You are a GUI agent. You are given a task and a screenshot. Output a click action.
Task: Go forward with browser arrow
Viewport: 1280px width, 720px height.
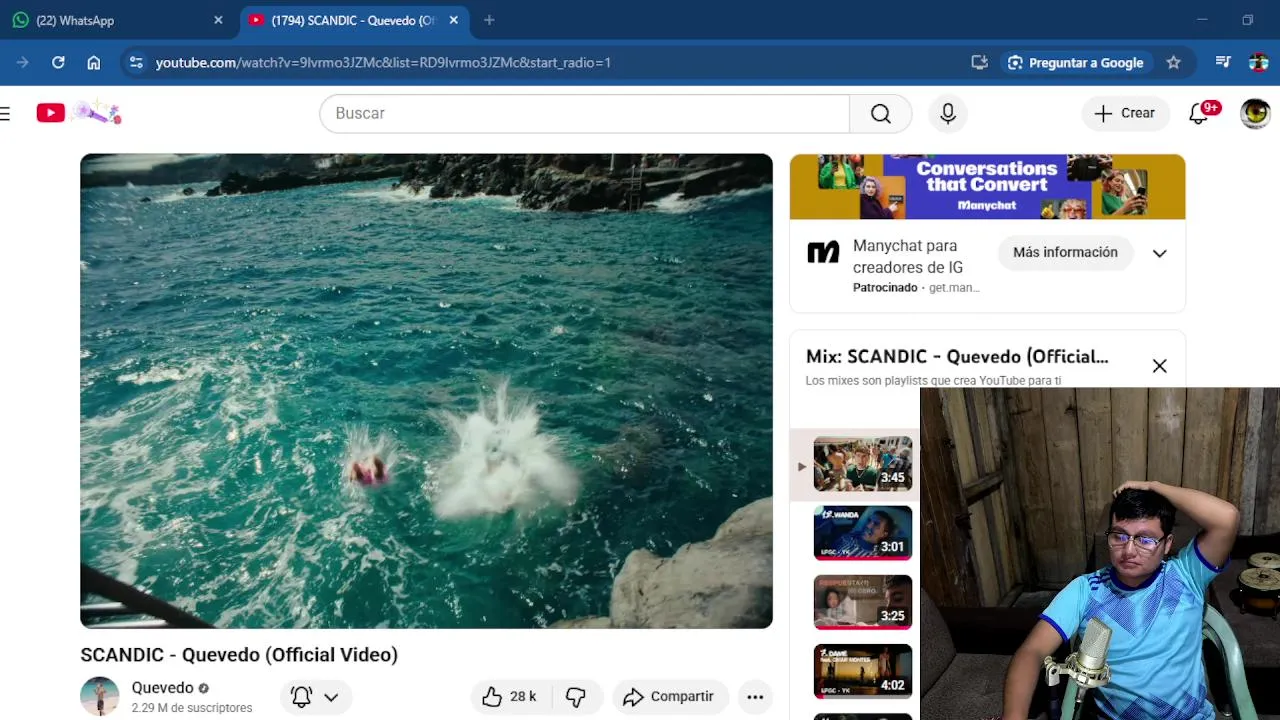point(22,62)
